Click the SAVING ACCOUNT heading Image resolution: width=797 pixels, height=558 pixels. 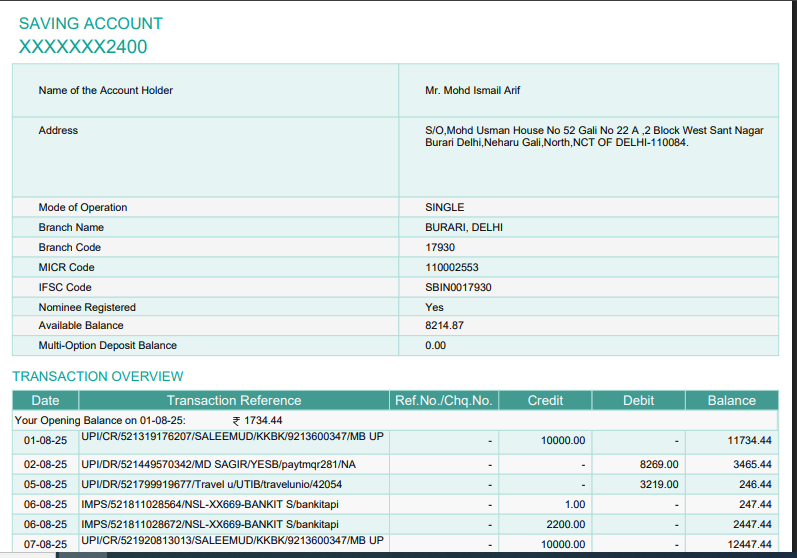tap(90, 23)
